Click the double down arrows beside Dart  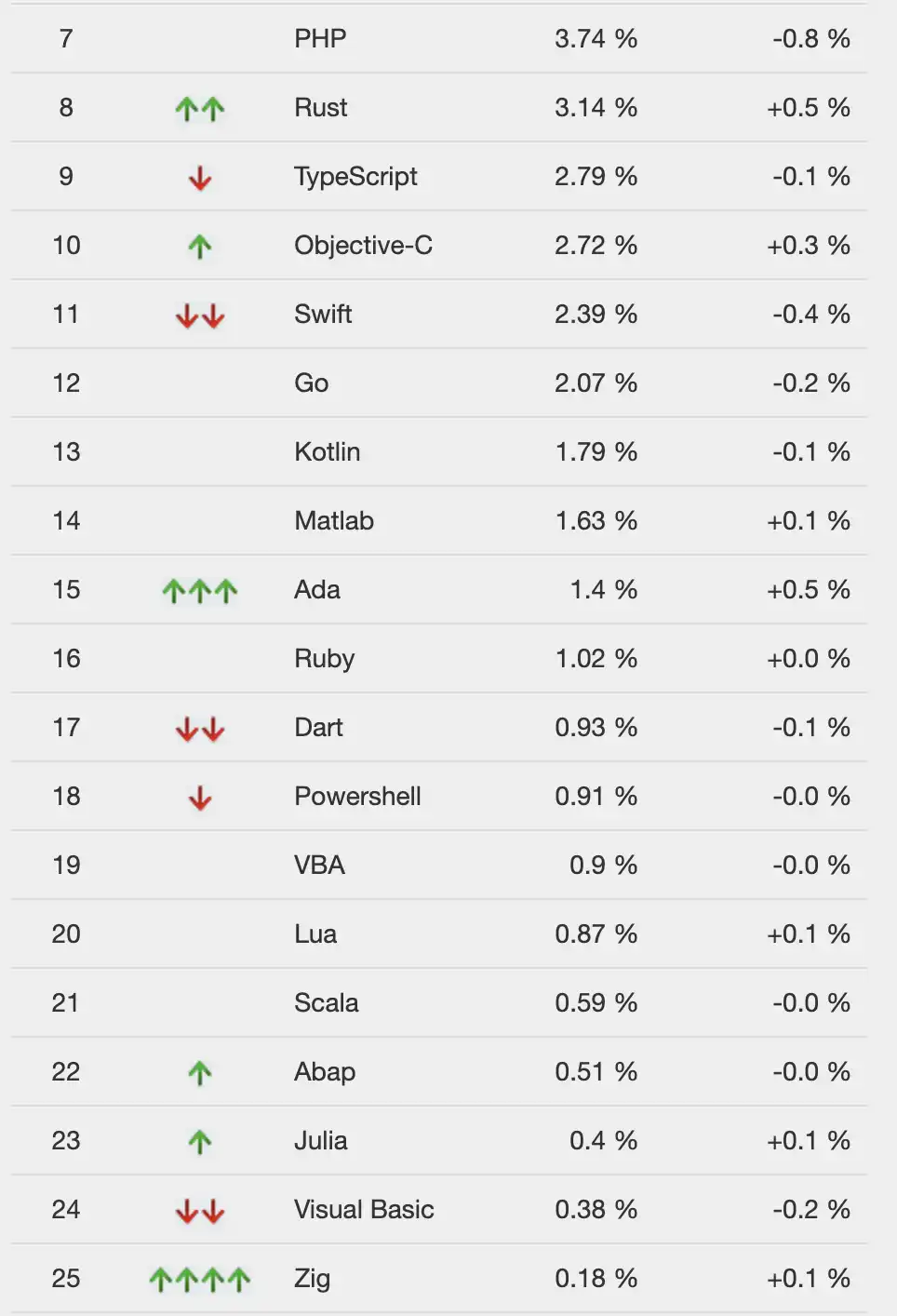(x=200, y=729)
